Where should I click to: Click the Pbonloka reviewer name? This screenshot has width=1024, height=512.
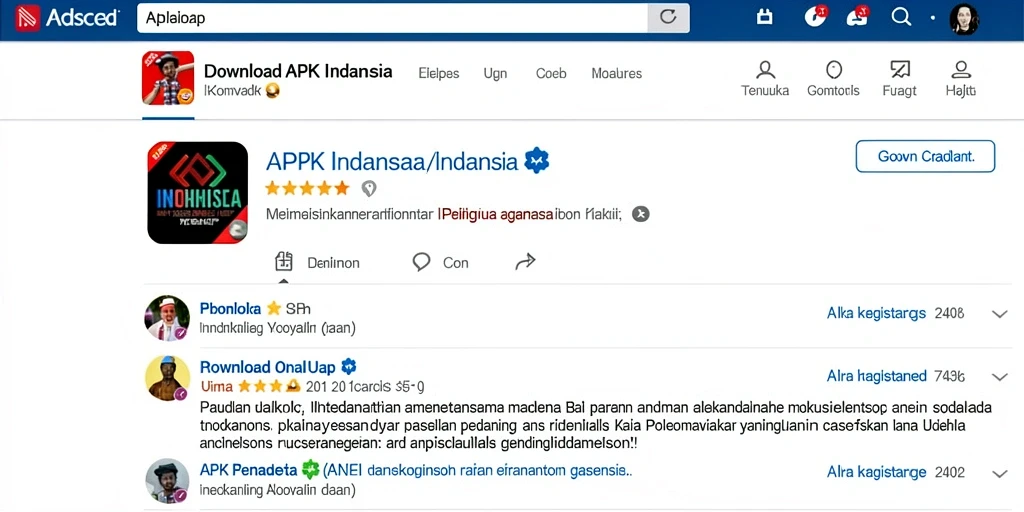[230, 309]
